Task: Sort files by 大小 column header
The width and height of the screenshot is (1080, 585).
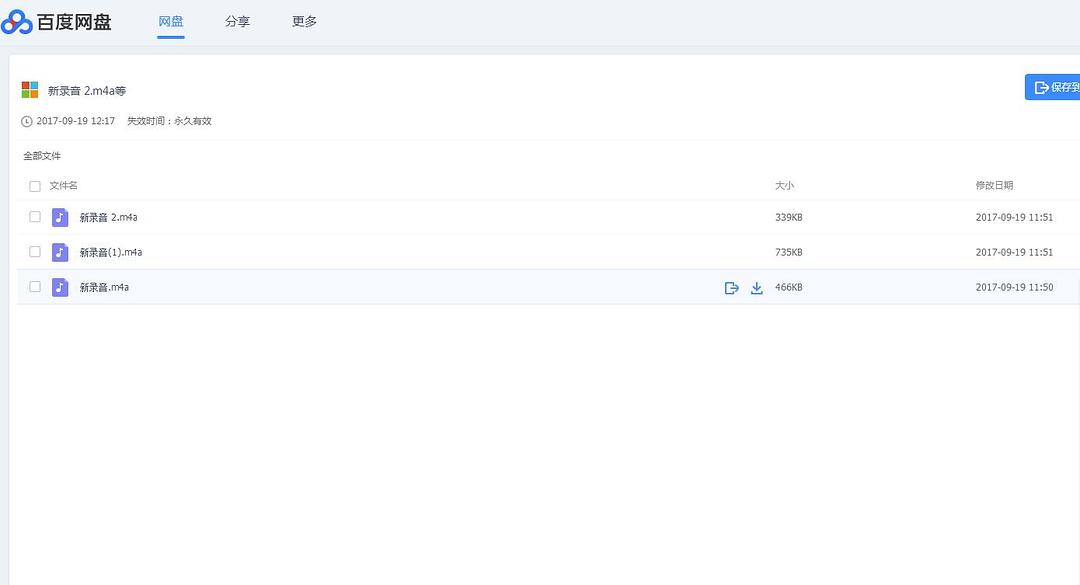Action: point(784,186)
